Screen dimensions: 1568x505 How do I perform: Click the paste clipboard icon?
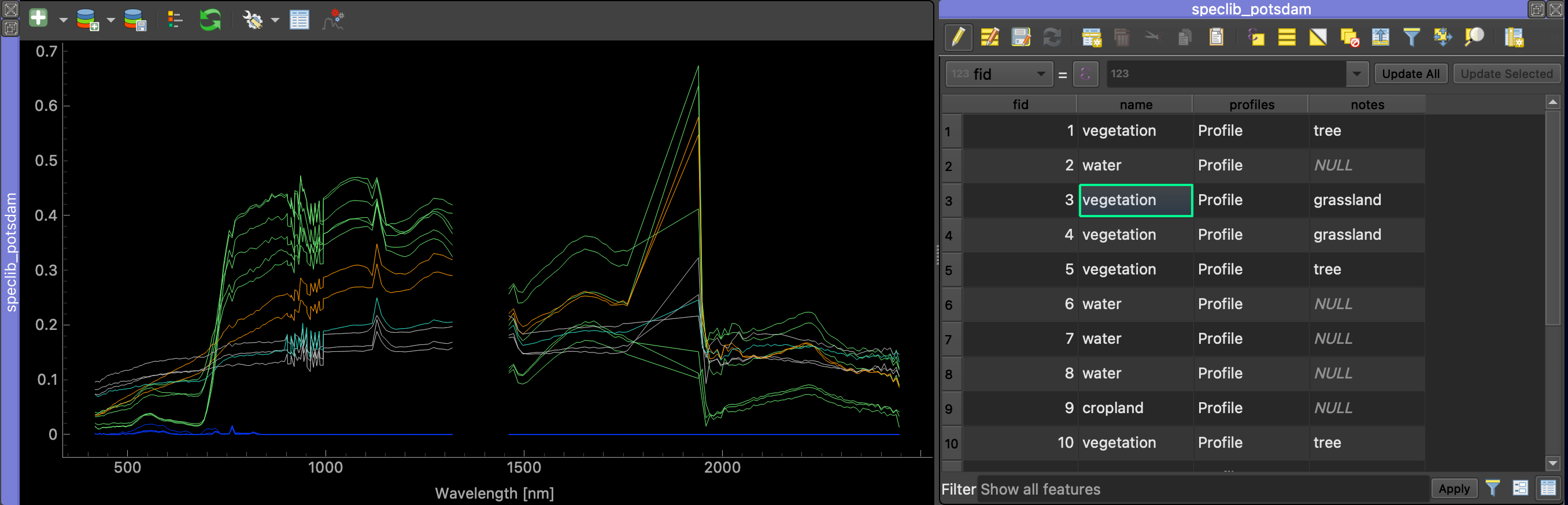pyautogui.click(x=1216, y=37)
